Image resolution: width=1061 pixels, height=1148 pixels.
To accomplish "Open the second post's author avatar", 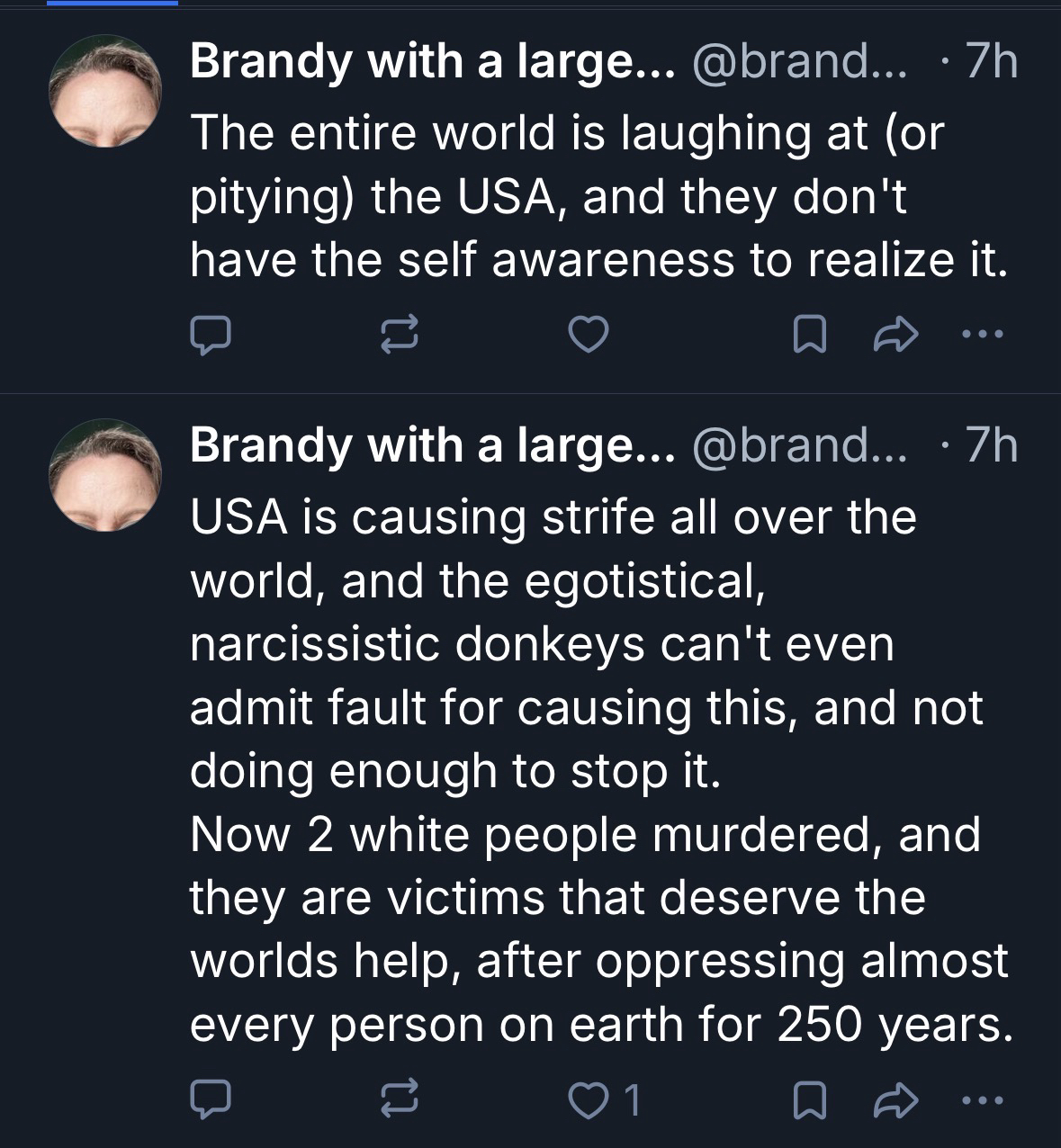I will 105,475.
